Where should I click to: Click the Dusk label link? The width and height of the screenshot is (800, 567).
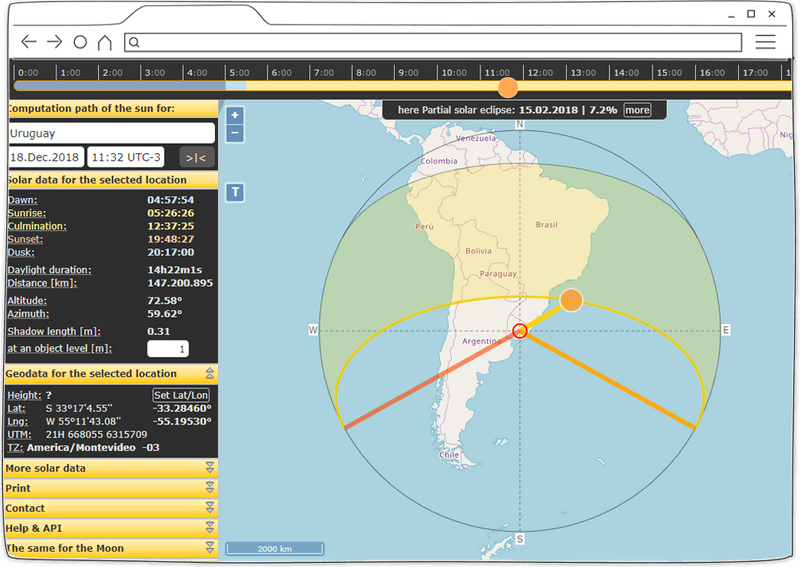click(21, 252)
